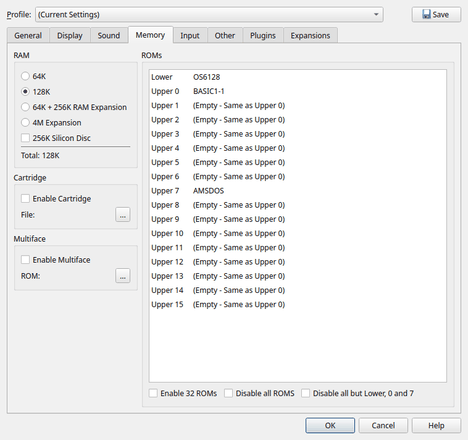Select the Upper 8 ROM slot

pos(297,205)
